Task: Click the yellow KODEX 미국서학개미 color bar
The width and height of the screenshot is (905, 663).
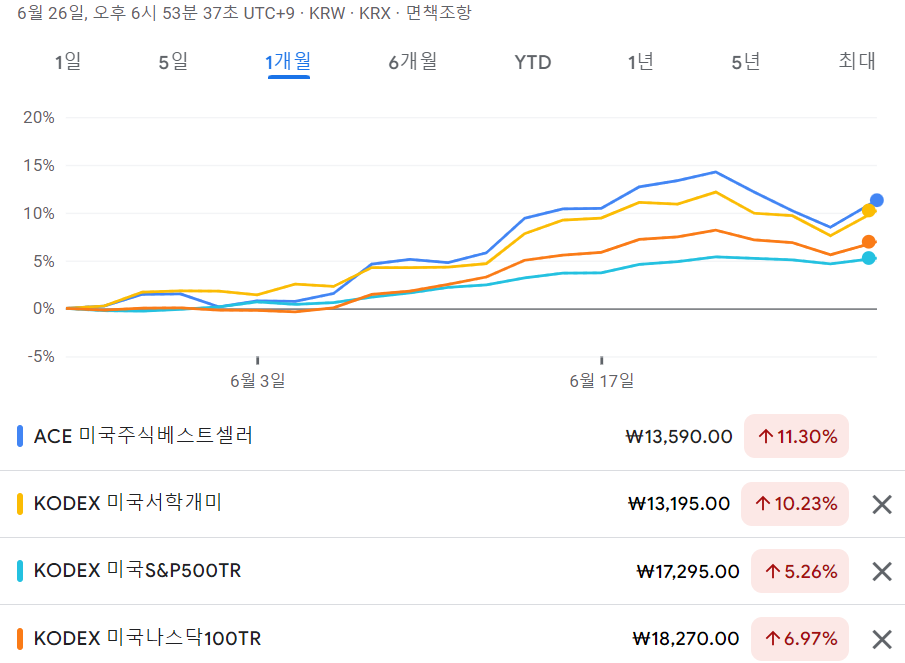Action: click(20, 504)
